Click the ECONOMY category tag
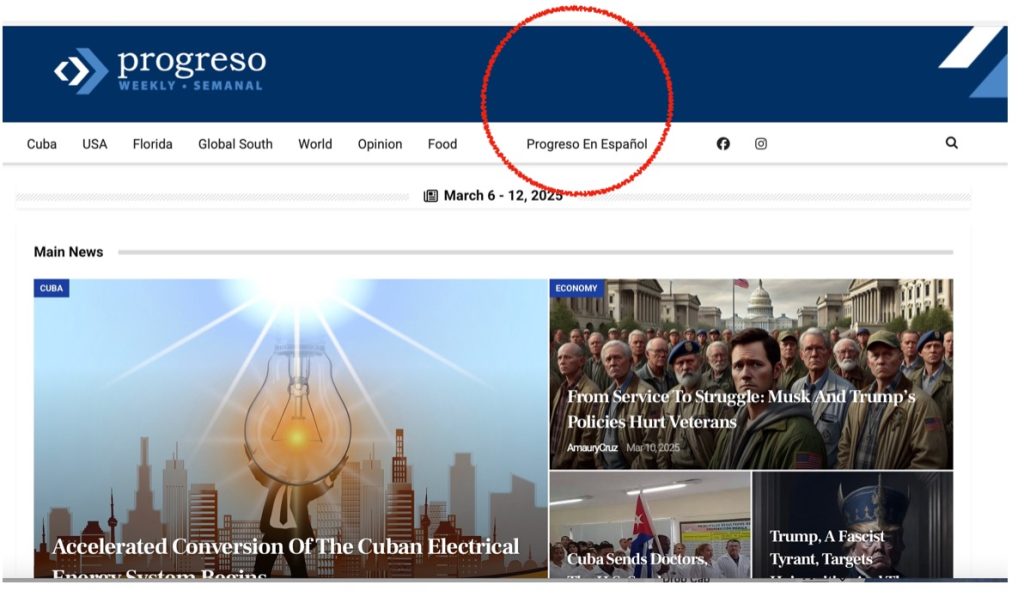 [x=576, y=288]
